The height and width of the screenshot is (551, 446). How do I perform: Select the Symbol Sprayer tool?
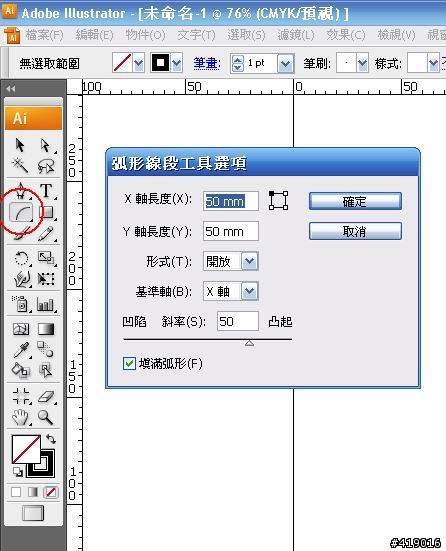click(20, 304)
